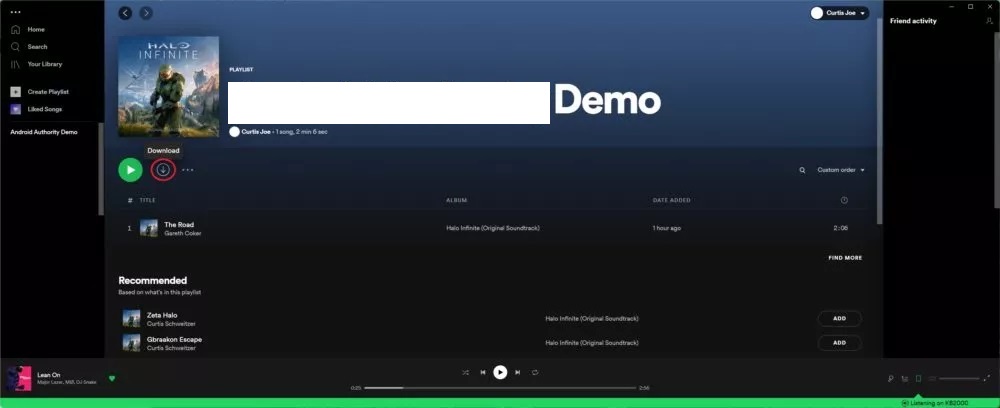Click the Lean On song title in the player bar

48,375
